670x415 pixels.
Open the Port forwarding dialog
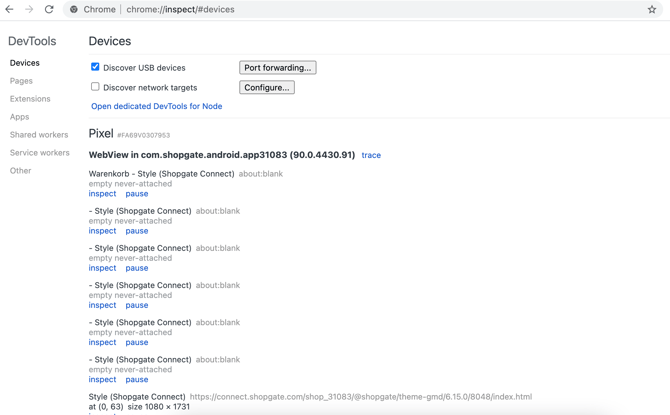(278, 68)
